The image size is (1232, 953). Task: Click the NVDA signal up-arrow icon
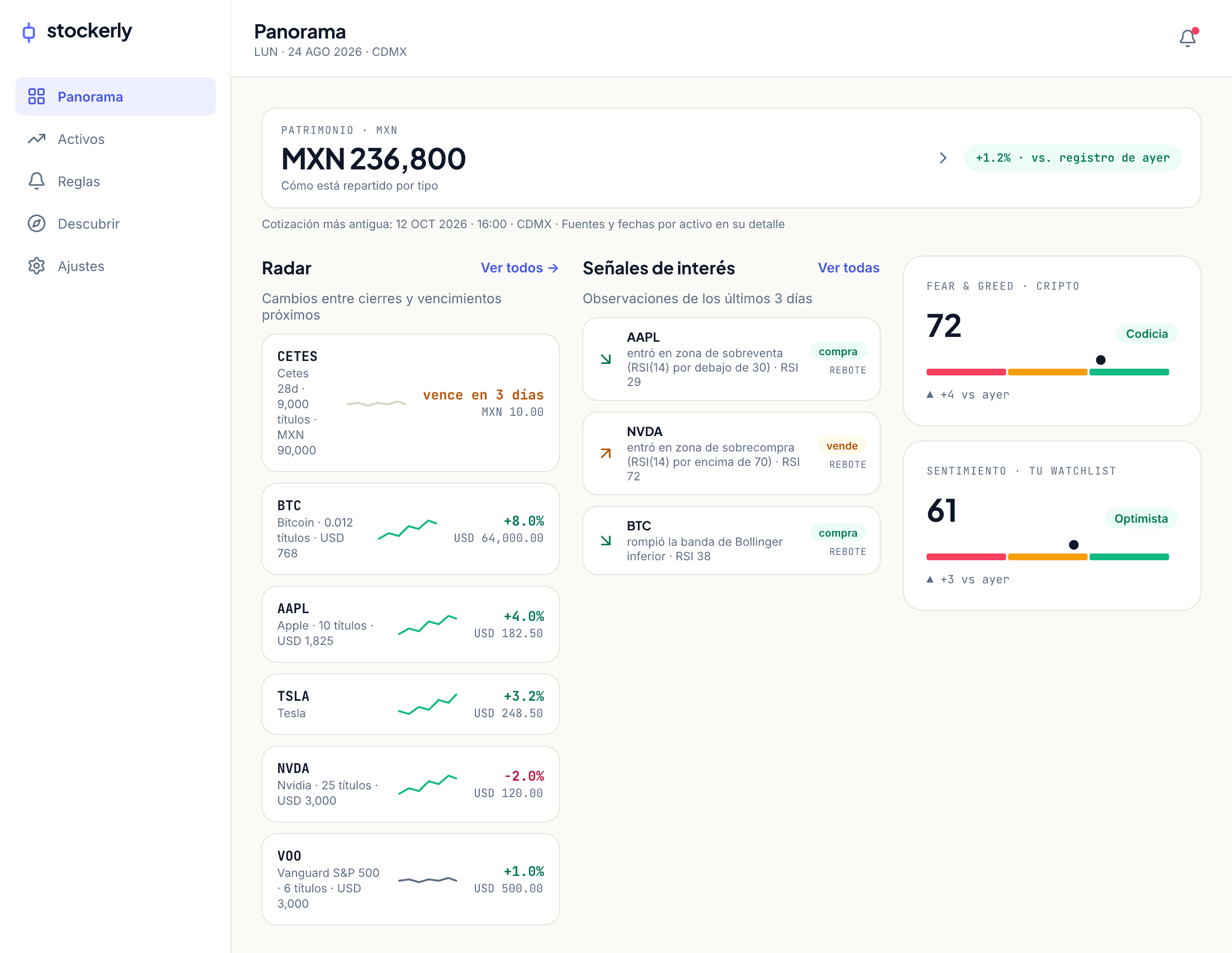606,453
